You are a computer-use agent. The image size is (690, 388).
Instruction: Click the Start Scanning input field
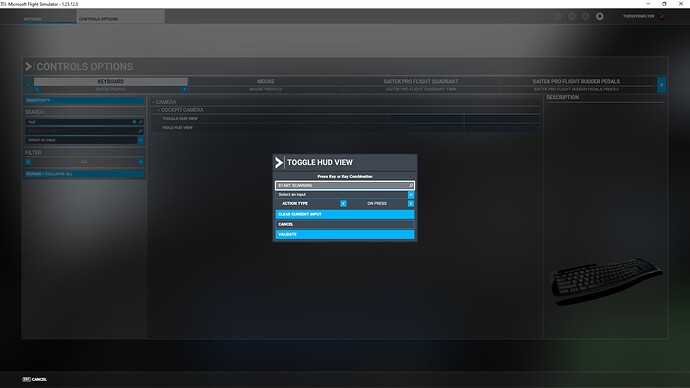345,186
